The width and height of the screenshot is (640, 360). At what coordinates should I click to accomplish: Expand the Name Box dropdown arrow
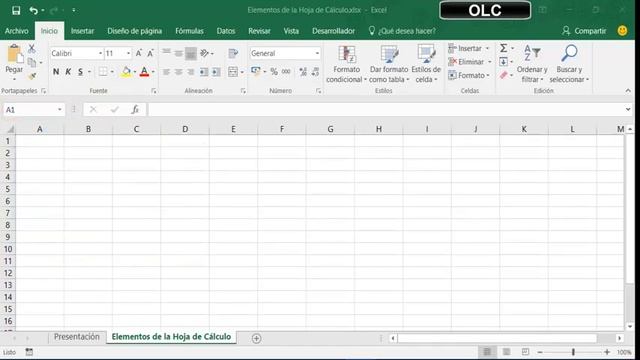point(60,109)
